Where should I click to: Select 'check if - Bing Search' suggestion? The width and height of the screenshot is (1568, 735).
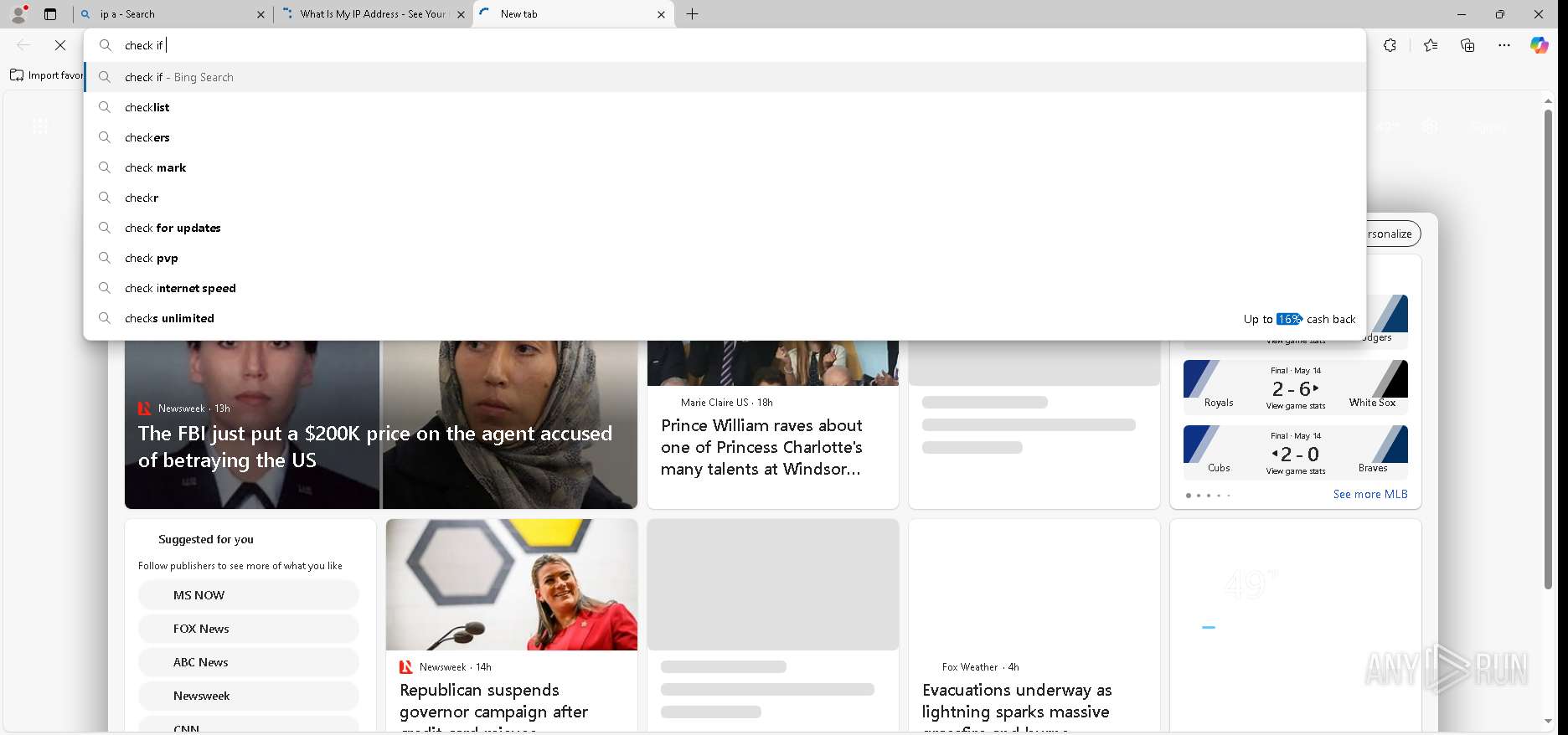click(x=725, y=77)
